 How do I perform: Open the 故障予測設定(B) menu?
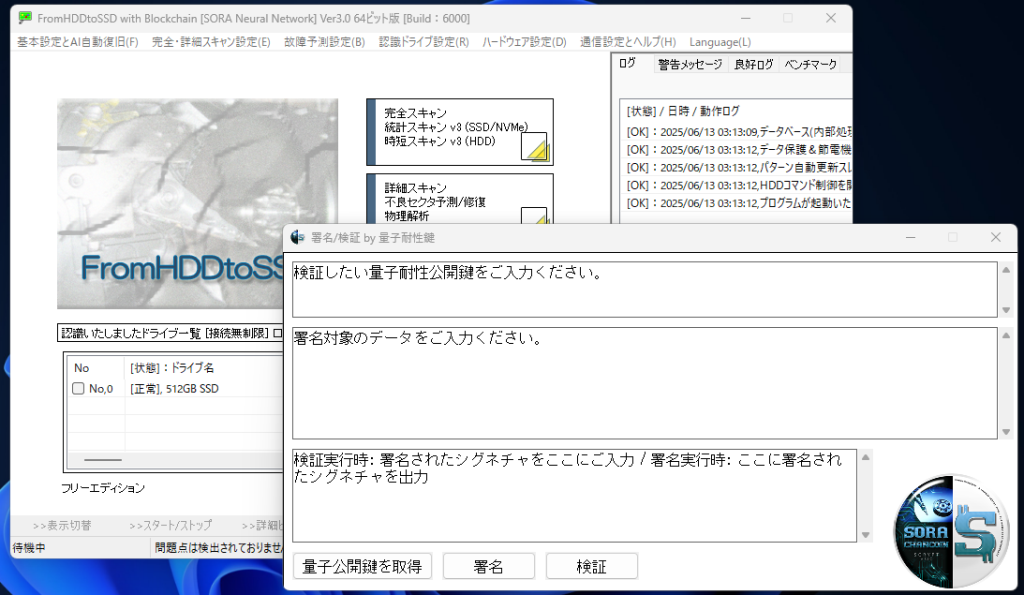tap(325, 42)
